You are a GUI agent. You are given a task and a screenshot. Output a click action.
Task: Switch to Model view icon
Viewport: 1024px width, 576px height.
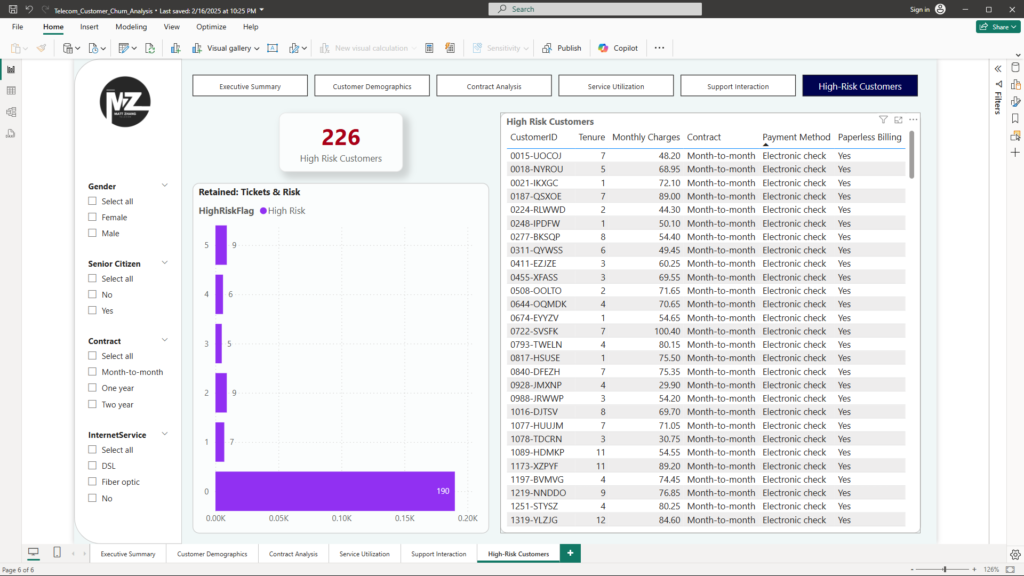[11, 112]
